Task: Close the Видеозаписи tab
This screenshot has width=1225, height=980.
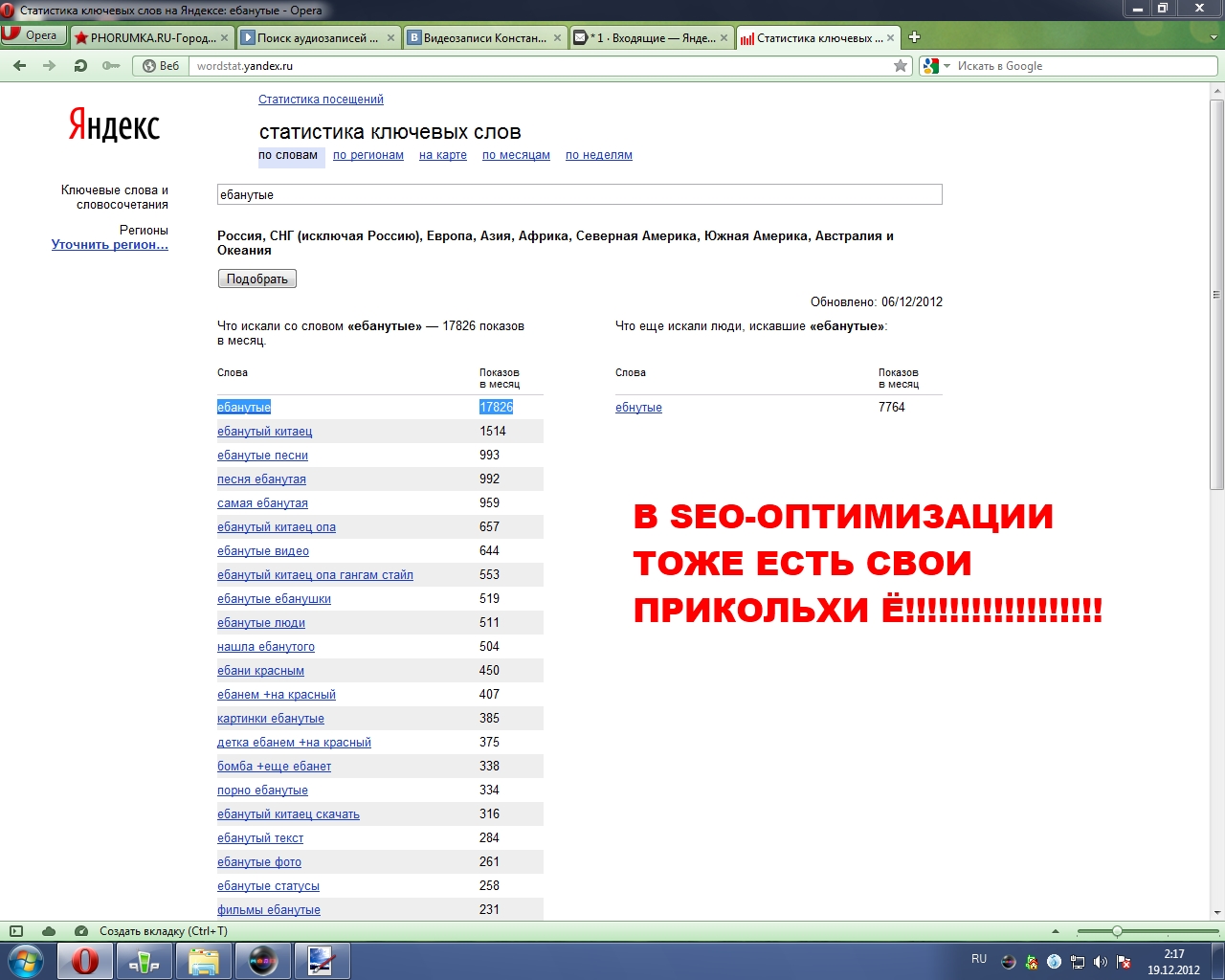Action: coord(558,38)
